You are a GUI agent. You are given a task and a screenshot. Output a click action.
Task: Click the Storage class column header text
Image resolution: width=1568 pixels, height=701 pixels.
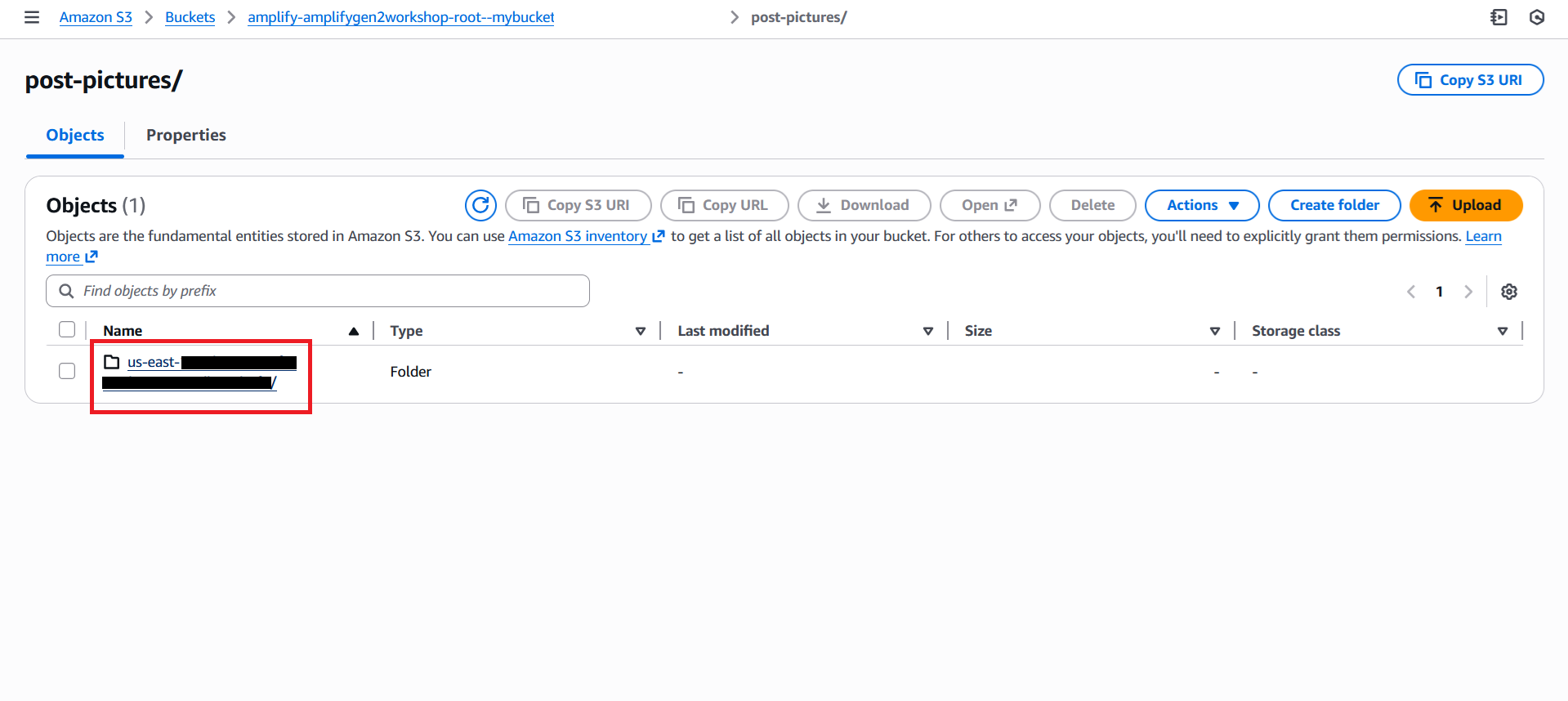[1296, 331]
